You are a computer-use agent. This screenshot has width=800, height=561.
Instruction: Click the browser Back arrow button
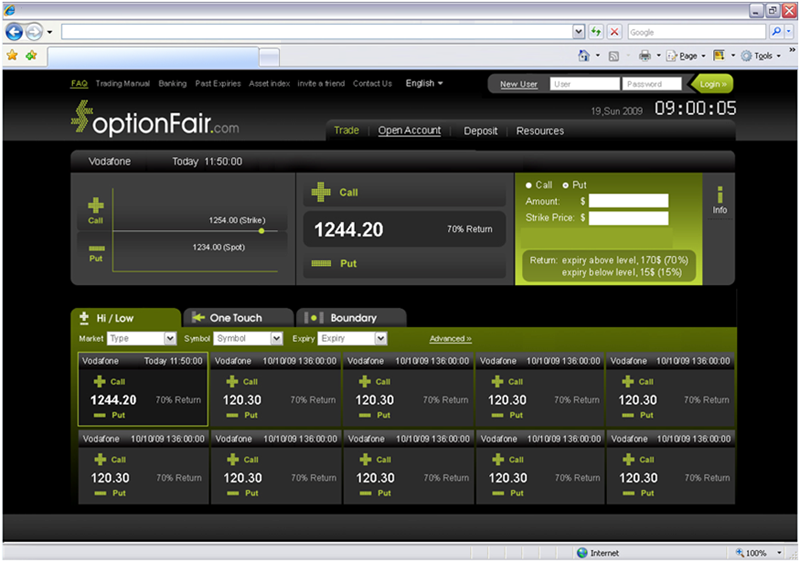[x=14, y=32]
